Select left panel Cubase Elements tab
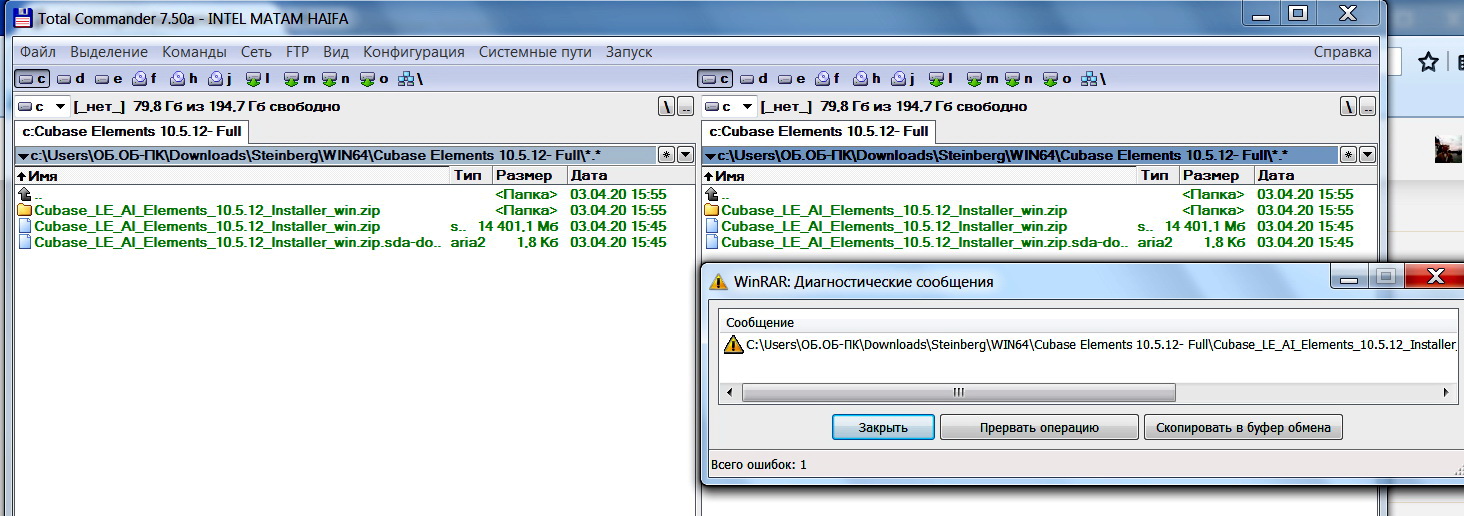1464x516 pixels. point(130,131)
